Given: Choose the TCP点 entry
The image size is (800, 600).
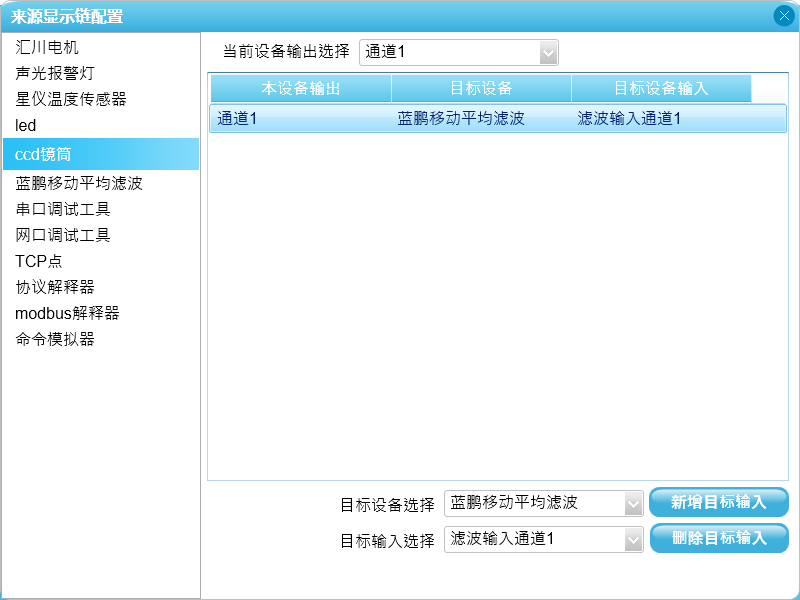Looking at the screenshot, I should (40, 261).
